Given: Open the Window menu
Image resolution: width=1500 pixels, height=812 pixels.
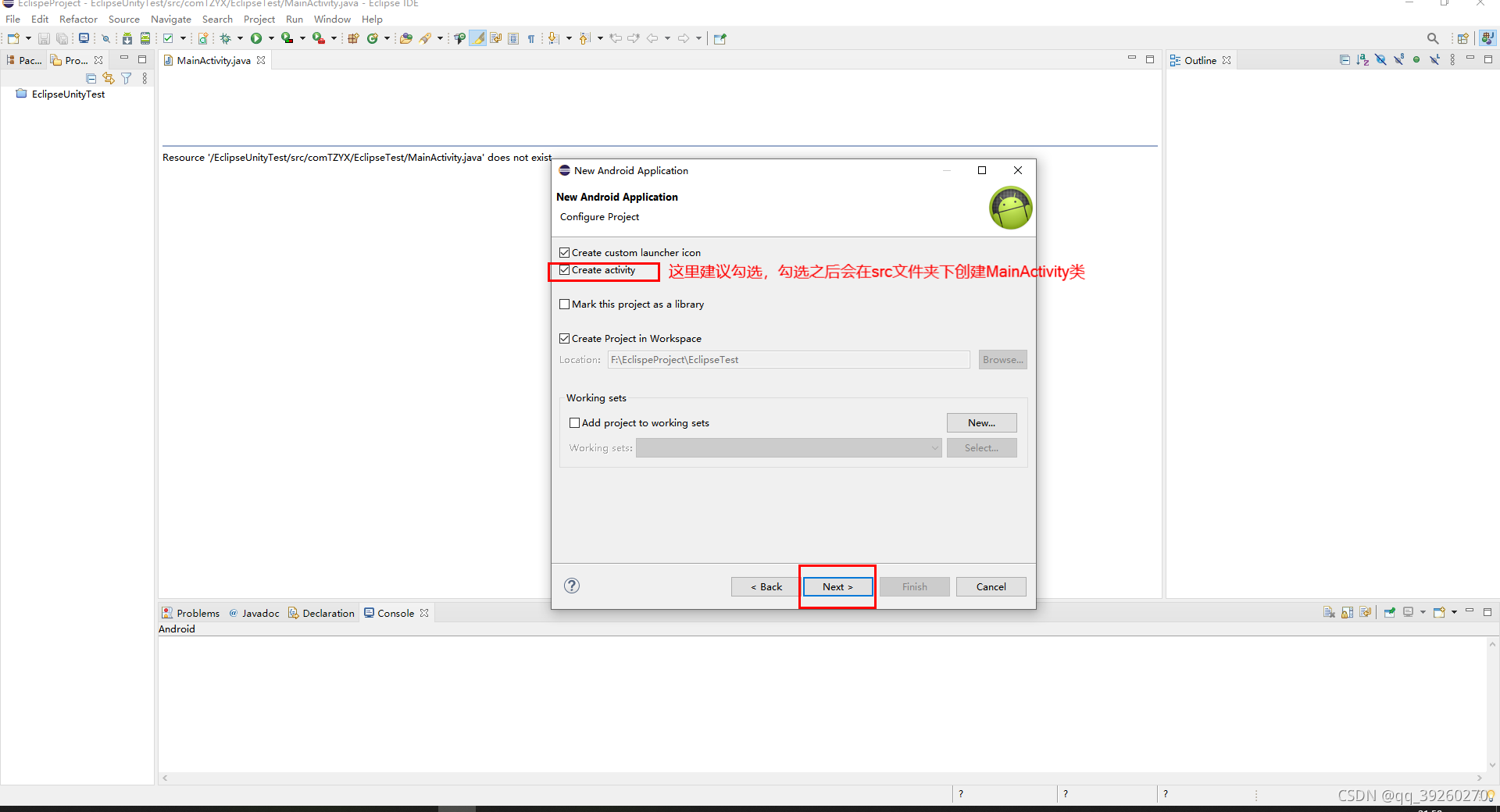Looking at the screenshot, I should (332, 20).
